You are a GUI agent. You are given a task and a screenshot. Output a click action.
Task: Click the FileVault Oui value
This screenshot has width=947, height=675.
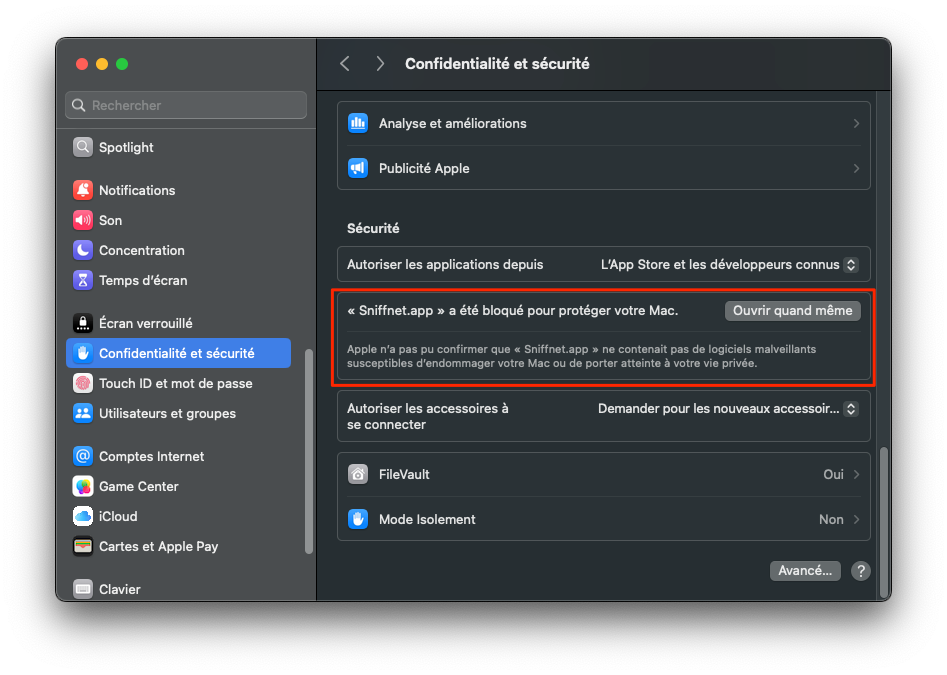[x=833, y=474]
